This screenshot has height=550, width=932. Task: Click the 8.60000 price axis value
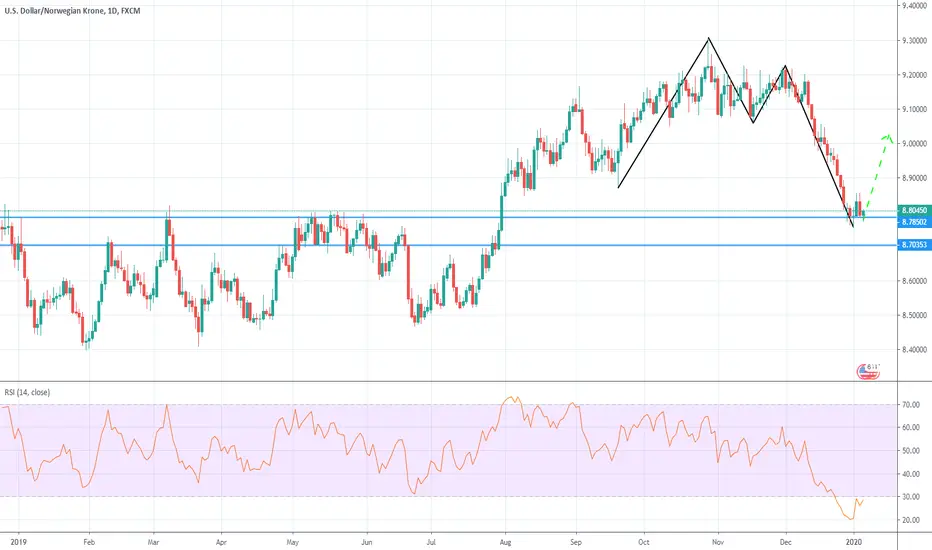914,281
